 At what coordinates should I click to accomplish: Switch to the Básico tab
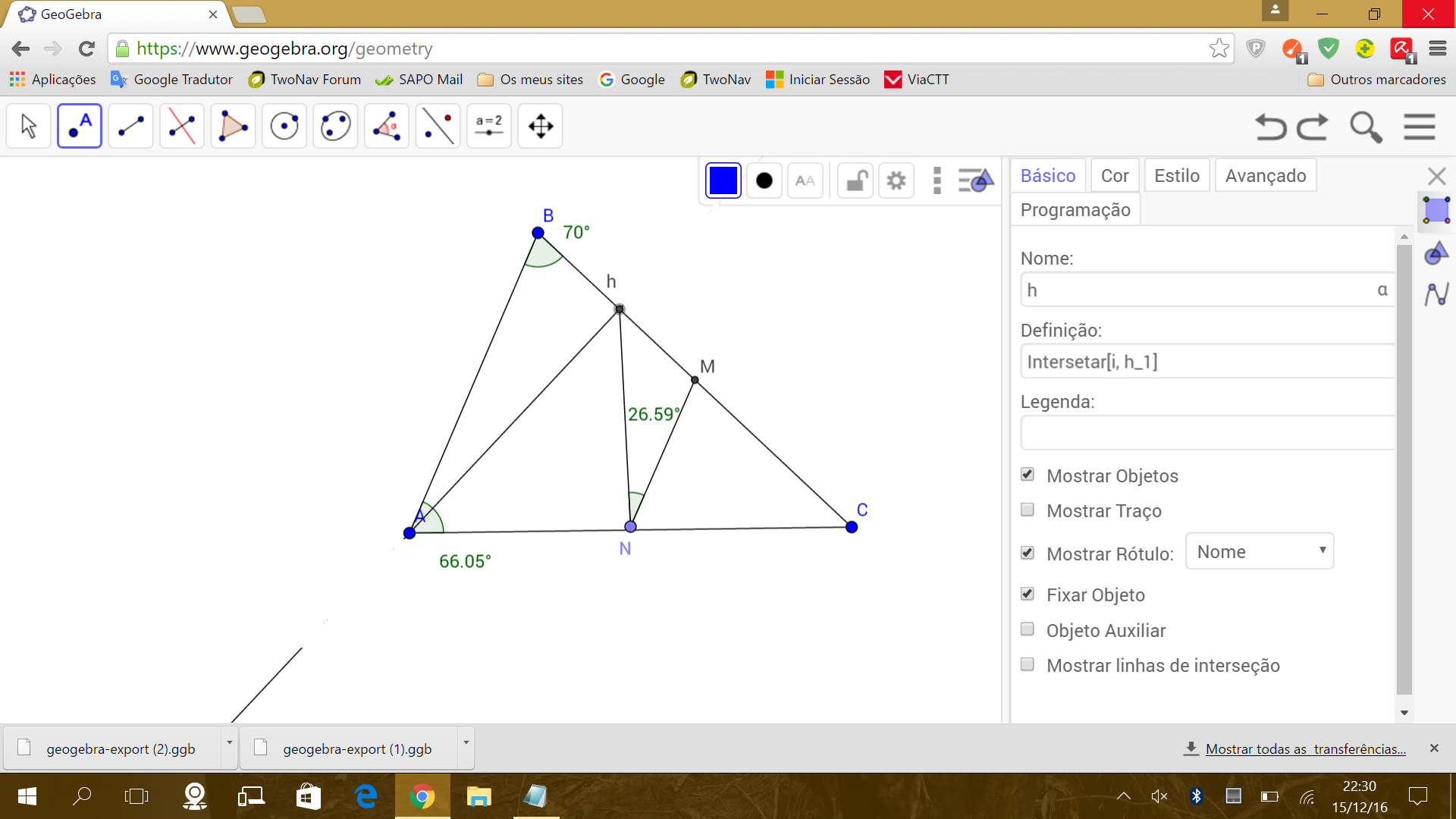1048,176
